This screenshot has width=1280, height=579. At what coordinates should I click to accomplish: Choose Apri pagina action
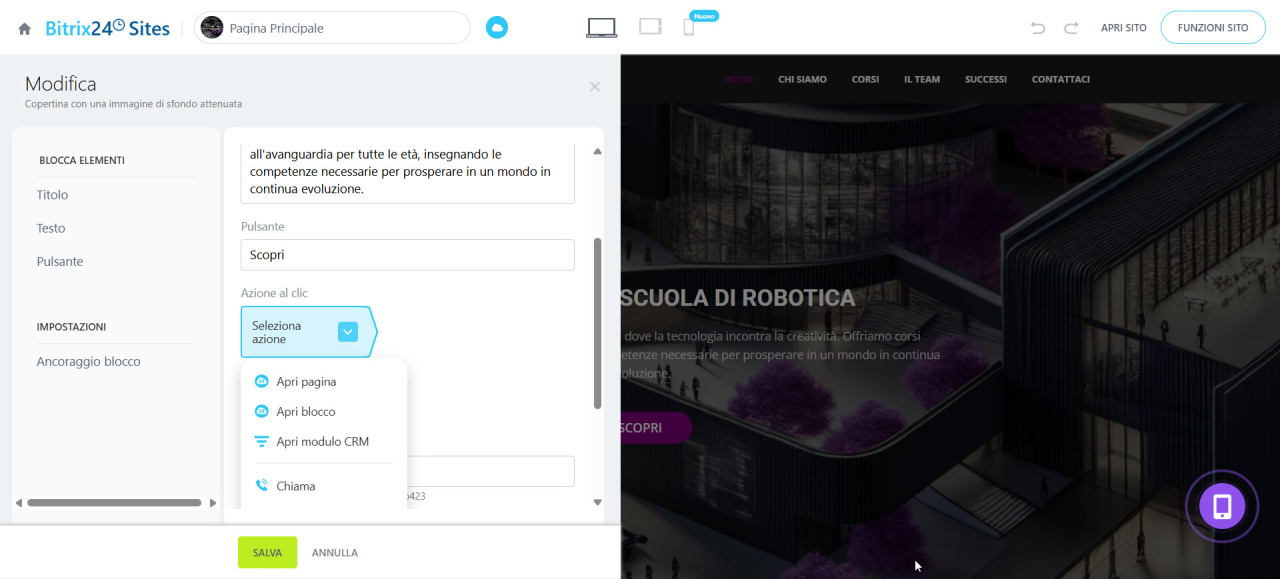[x=306, y=382]
